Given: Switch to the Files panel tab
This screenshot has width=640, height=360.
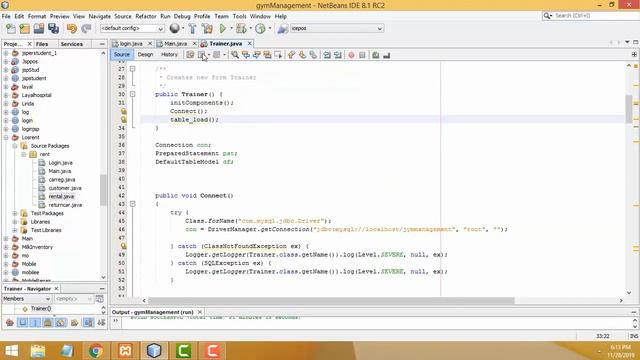Looking at the screenshot, I should 42,44.
